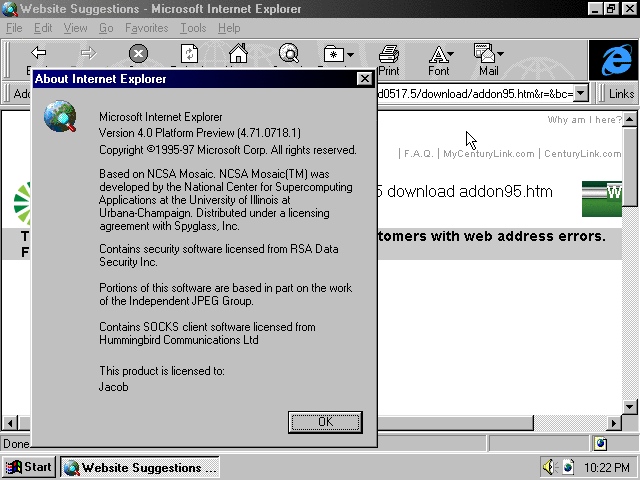Click the vertical scrollbar up arrow
Image resolution: width=640 pixels, height=480 pixels.
point(629,119)
